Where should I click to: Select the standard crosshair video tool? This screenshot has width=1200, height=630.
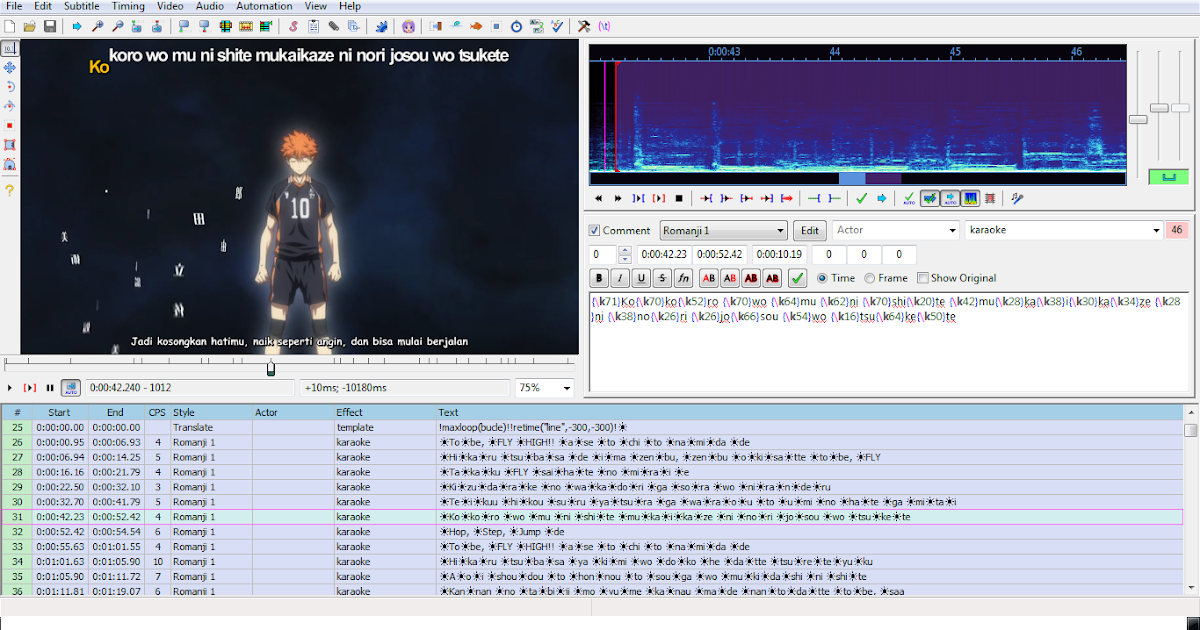pos(10,48)
